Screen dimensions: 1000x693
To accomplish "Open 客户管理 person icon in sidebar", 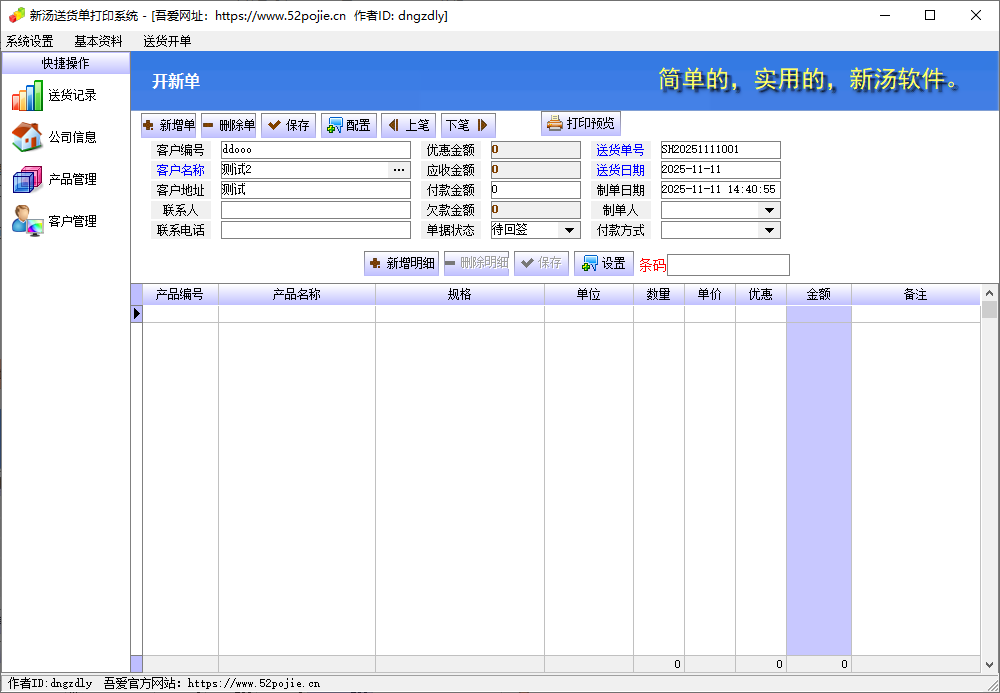I will click(27, 221).
